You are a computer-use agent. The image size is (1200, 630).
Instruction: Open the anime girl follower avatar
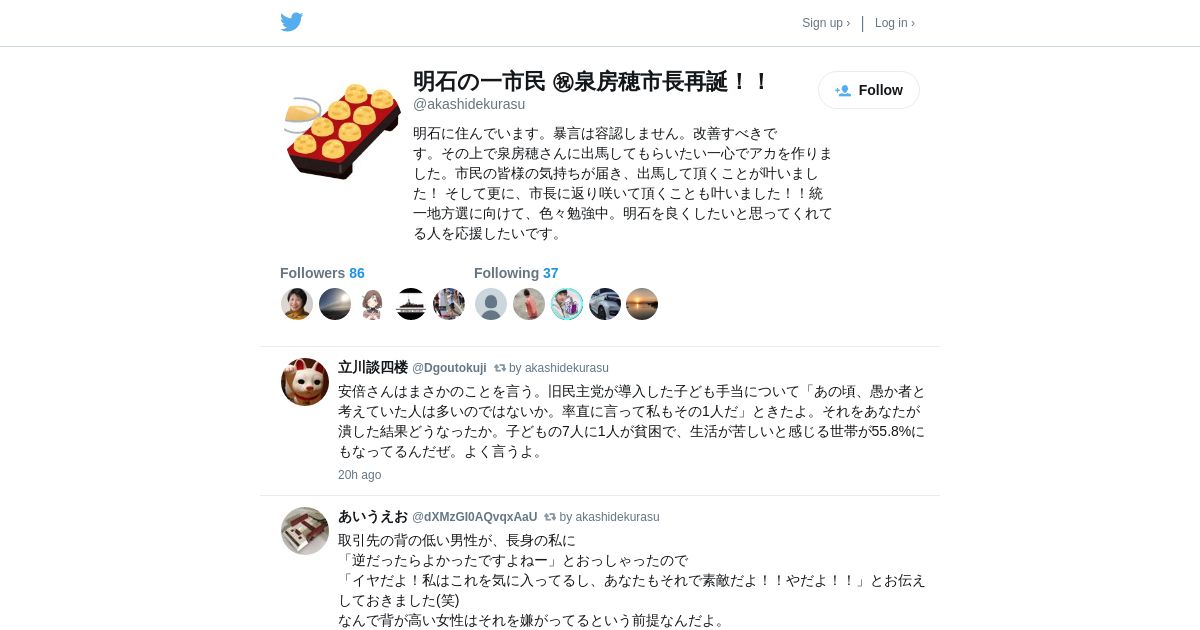pos(373,304)
